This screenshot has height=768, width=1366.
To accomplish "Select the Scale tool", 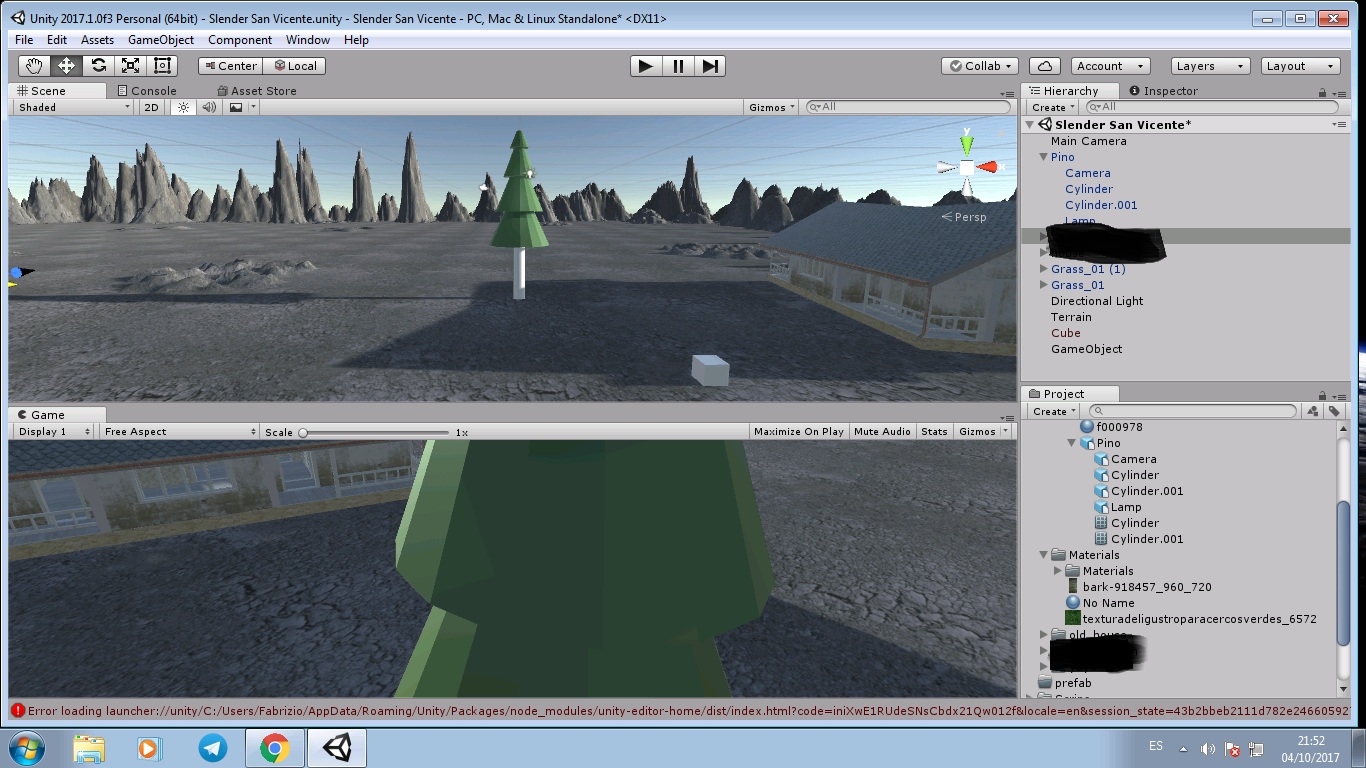I will pos(130,66).
